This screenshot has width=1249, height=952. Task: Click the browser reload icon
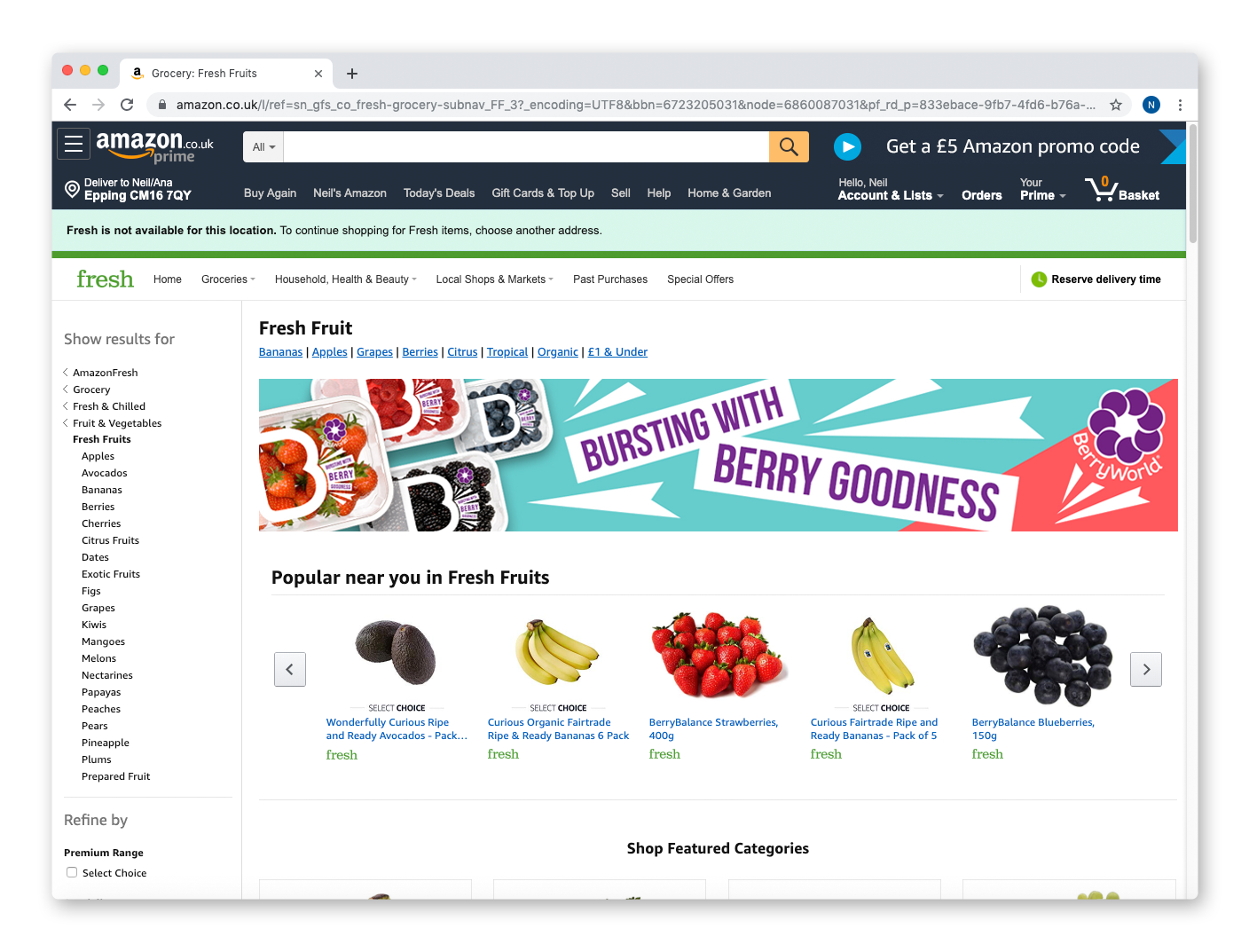click(127, 105)
